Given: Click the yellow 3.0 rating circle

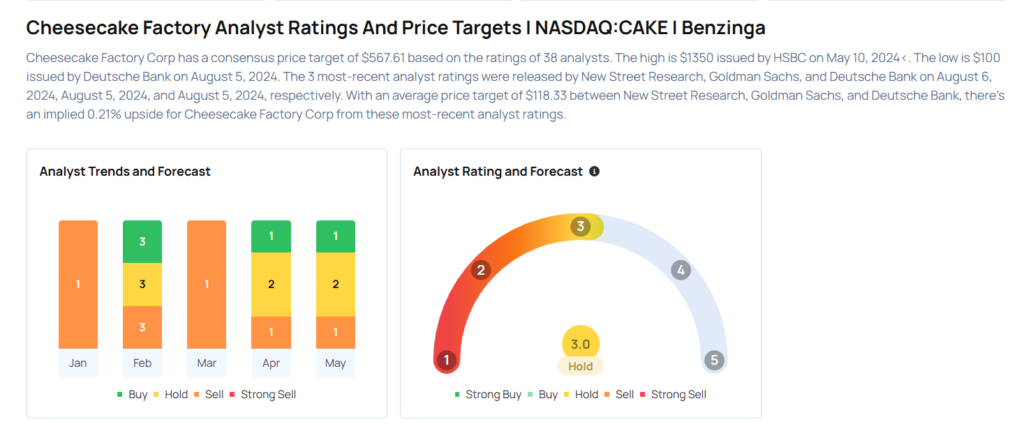Looking at the screenshot, I should pos(581,344).
